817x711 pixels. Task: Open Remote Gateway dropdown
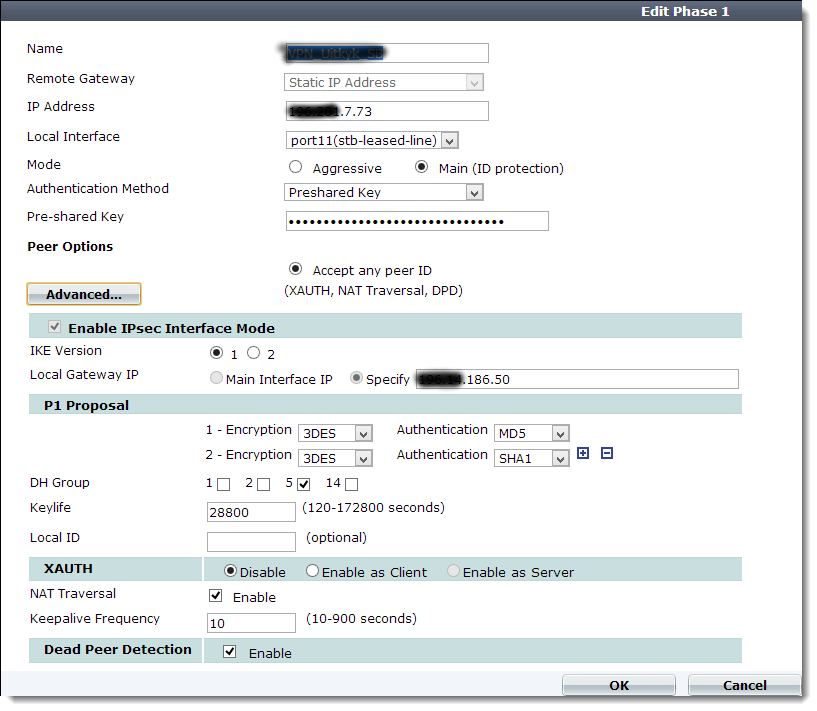384,82
